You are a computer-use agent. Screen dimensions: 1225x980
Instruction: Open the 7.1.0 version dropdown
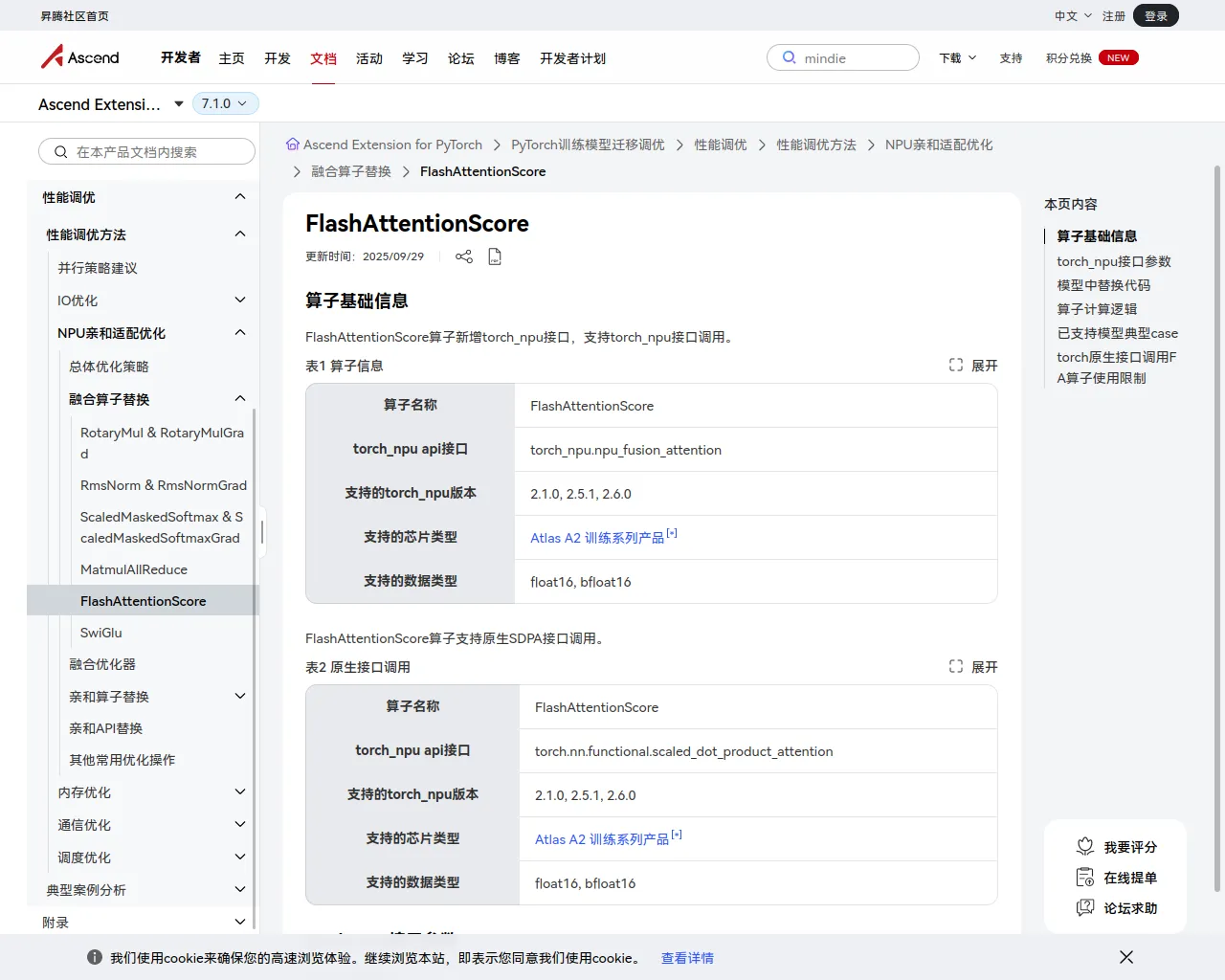[x=225, y=103]
